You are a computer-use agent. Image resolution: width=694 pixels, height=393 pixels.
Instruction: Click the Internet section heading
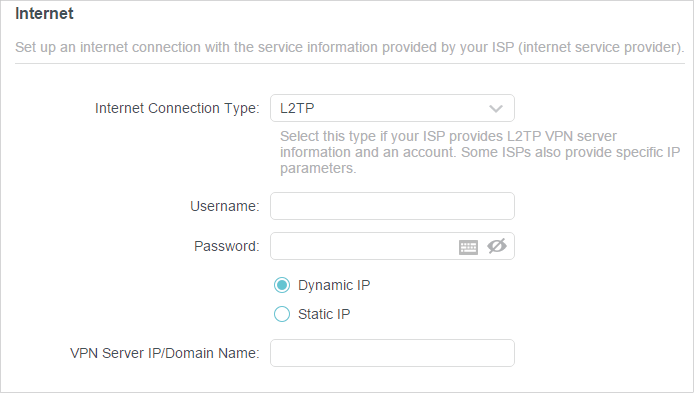44,14
